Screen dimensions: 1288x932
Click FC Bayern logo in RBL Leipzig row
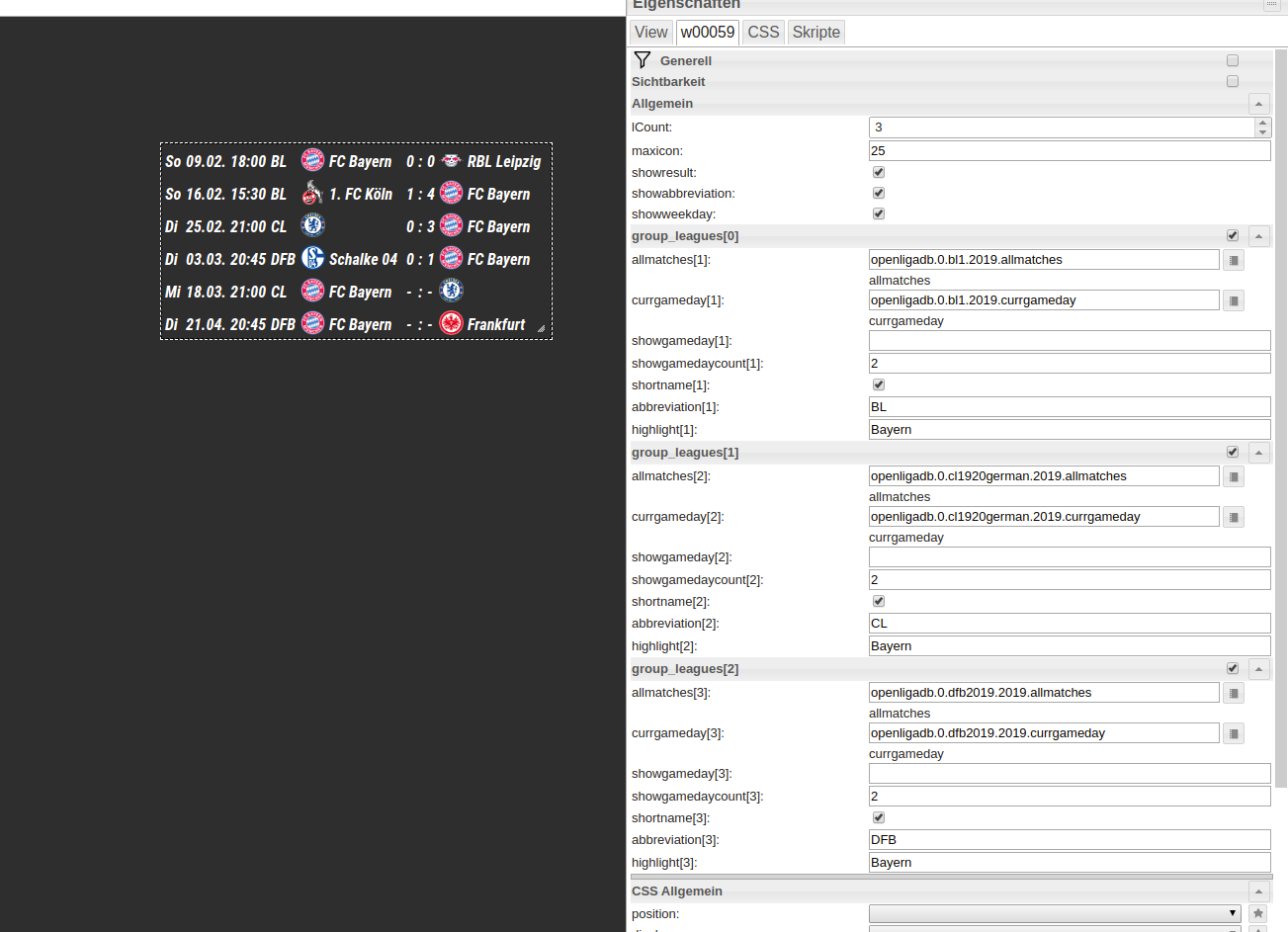pos(312,160)
